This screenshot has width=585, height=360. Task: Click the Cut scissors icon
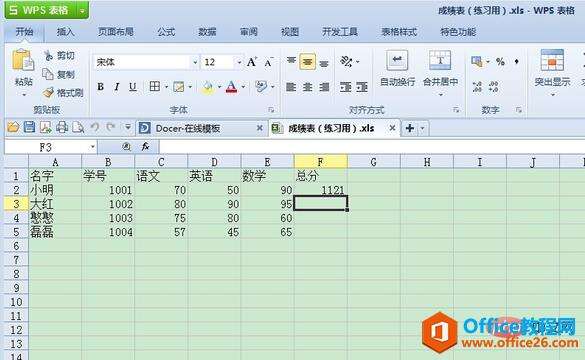pyautogui.click(x=48, y=56)
